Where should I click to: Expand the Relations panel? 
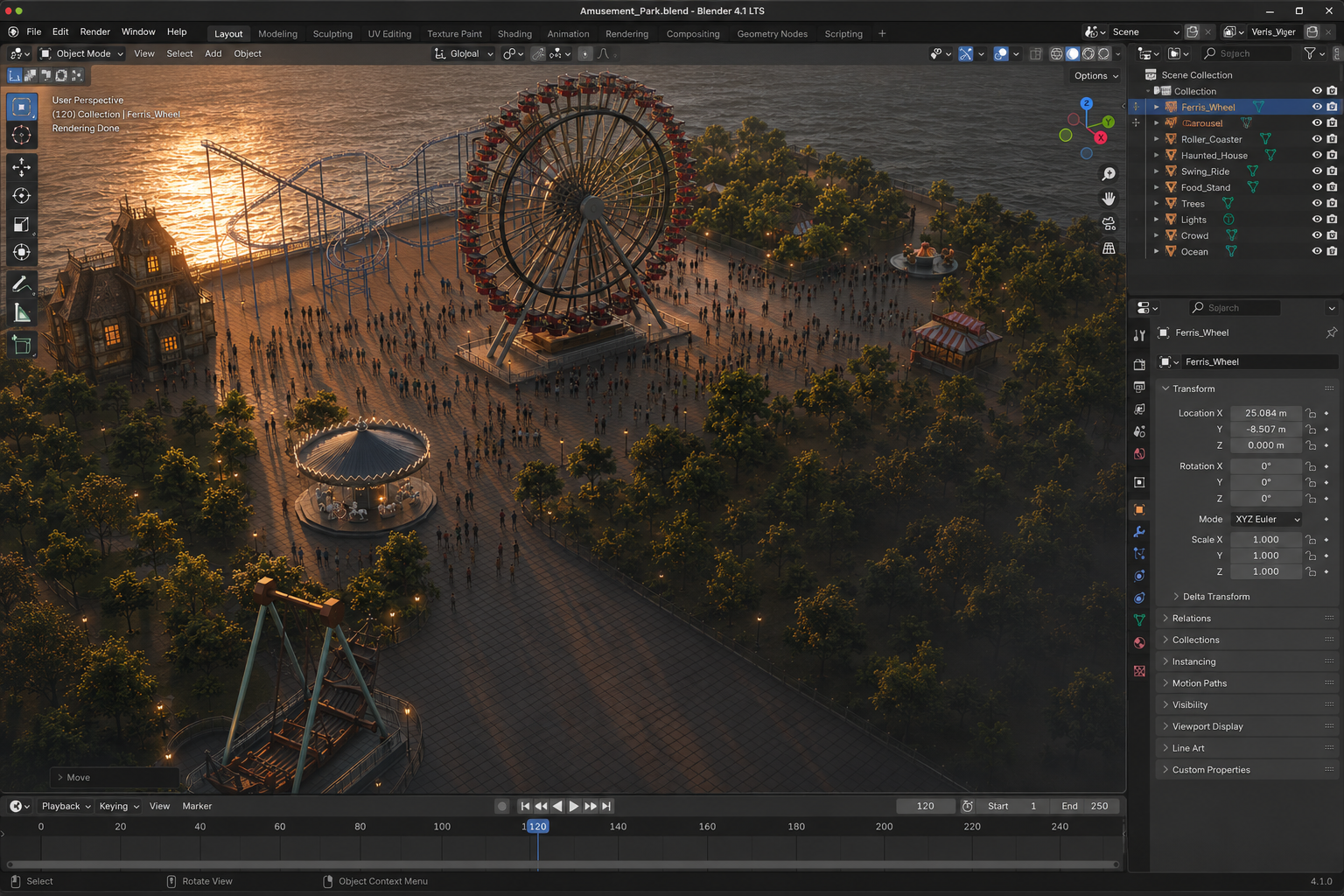pyautogui.click(x=1247, y=619)
